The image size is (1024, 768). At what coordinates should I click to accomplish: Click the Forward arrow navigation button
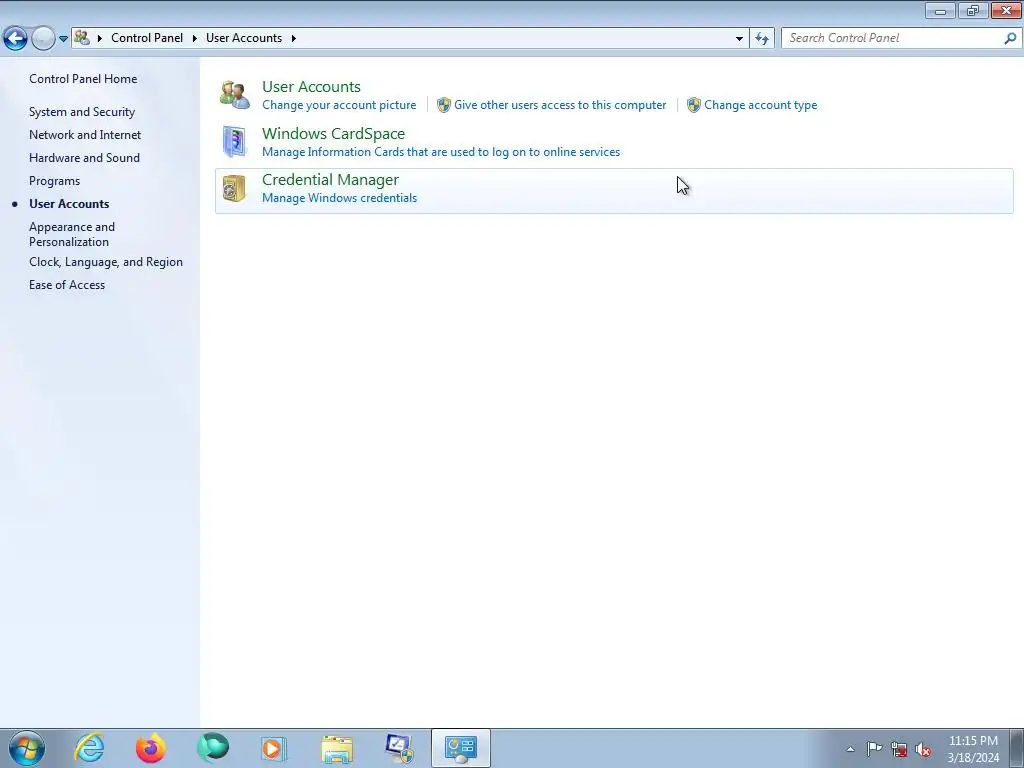click(x=43, y=39)
